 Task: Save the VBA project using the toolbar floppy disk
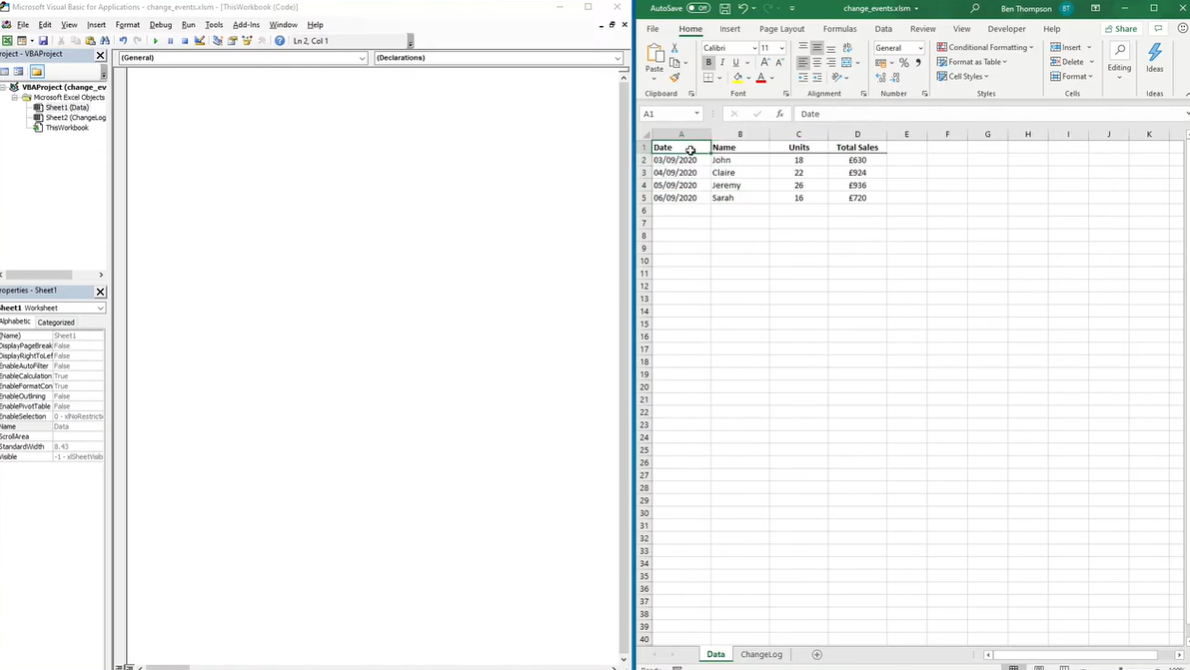click(43, 41)
